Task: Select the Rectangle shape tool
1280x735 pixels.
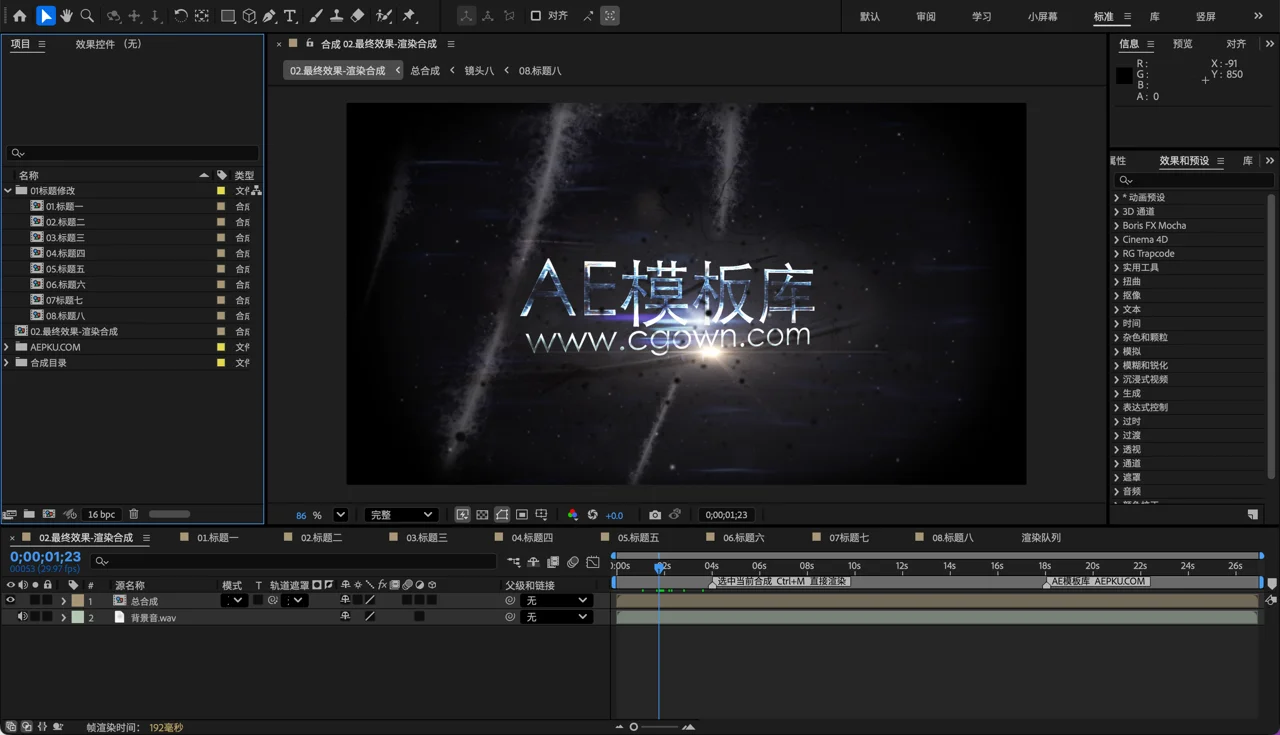Action: pyautogui.click(x=228, y=16)
